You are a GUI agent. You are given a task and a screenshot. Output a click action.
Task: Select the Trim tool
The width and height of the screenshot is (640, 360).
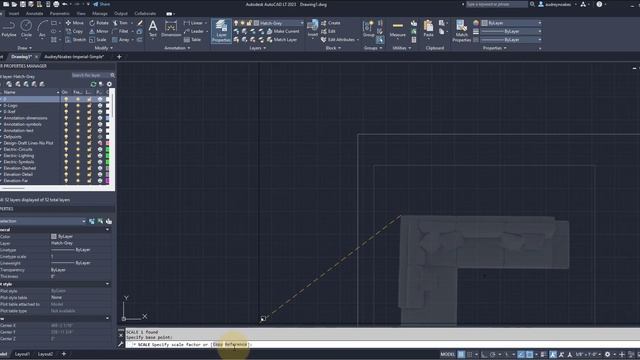(x=120, y=23)
